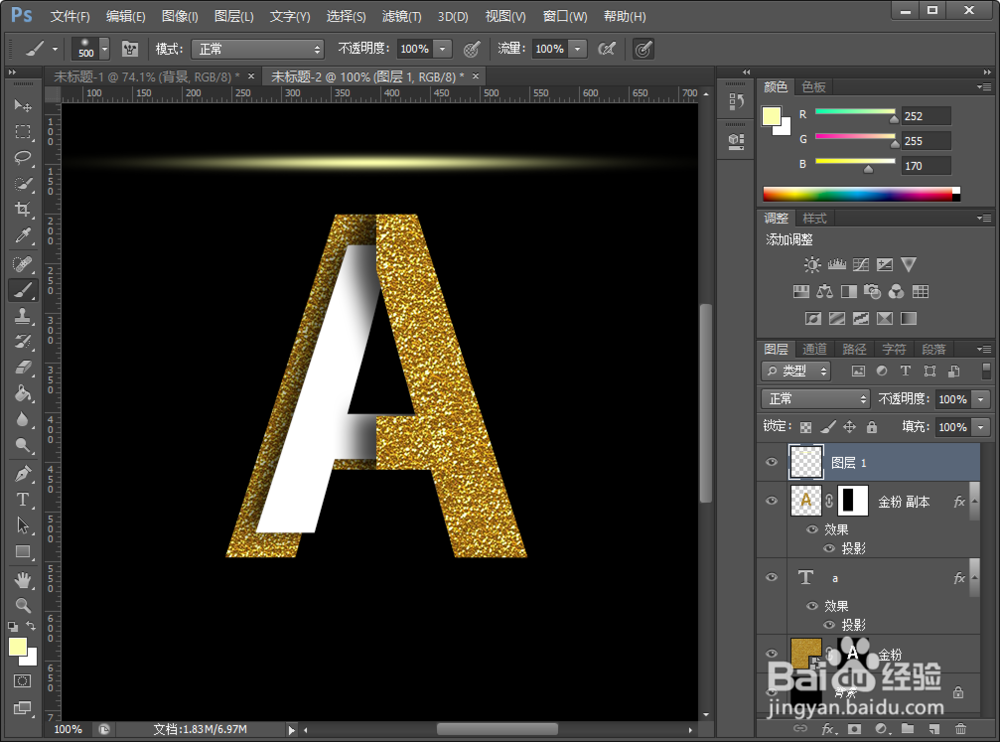This screenshot has width=1000, height=742.
Task: Toggle 效果 eye under 金粉 副本
Action: click(x=812, y=530)
